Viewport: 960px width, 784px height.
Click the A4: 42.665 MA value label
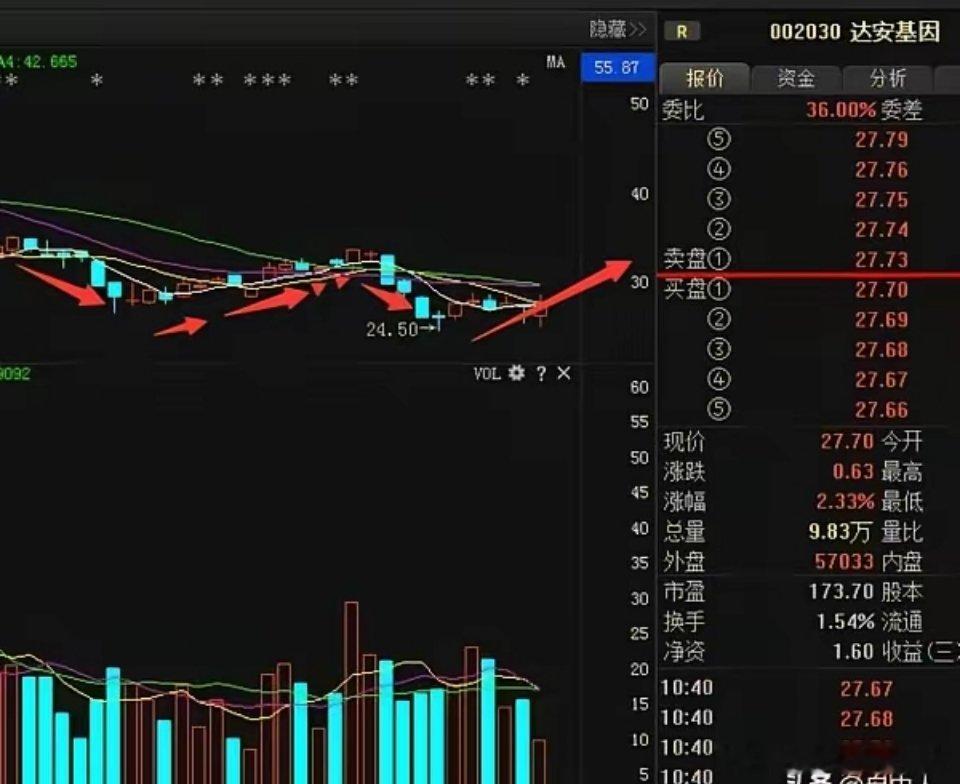38,62
